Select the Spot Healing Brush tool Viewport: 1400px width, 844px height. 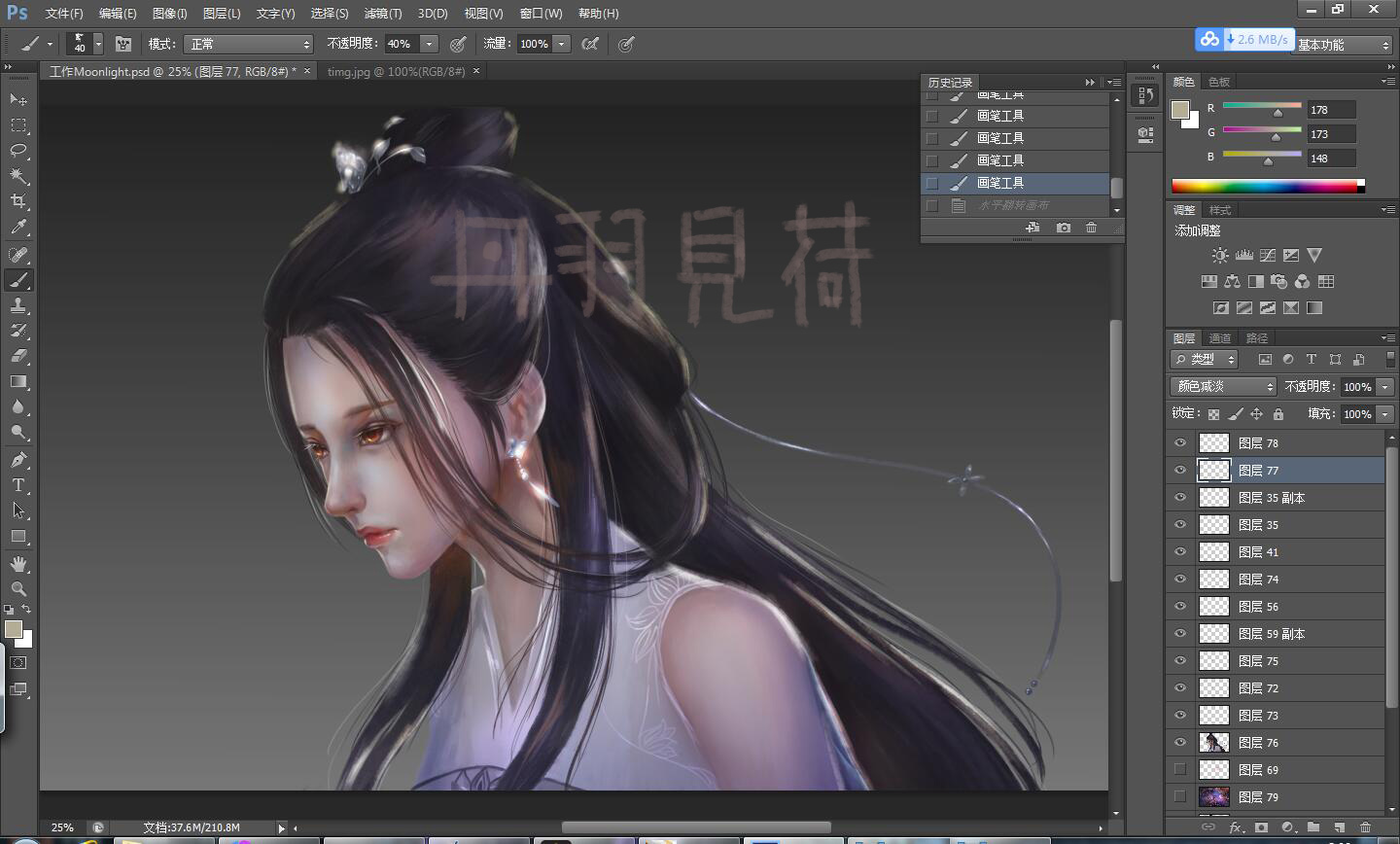(x=18, y=255)
